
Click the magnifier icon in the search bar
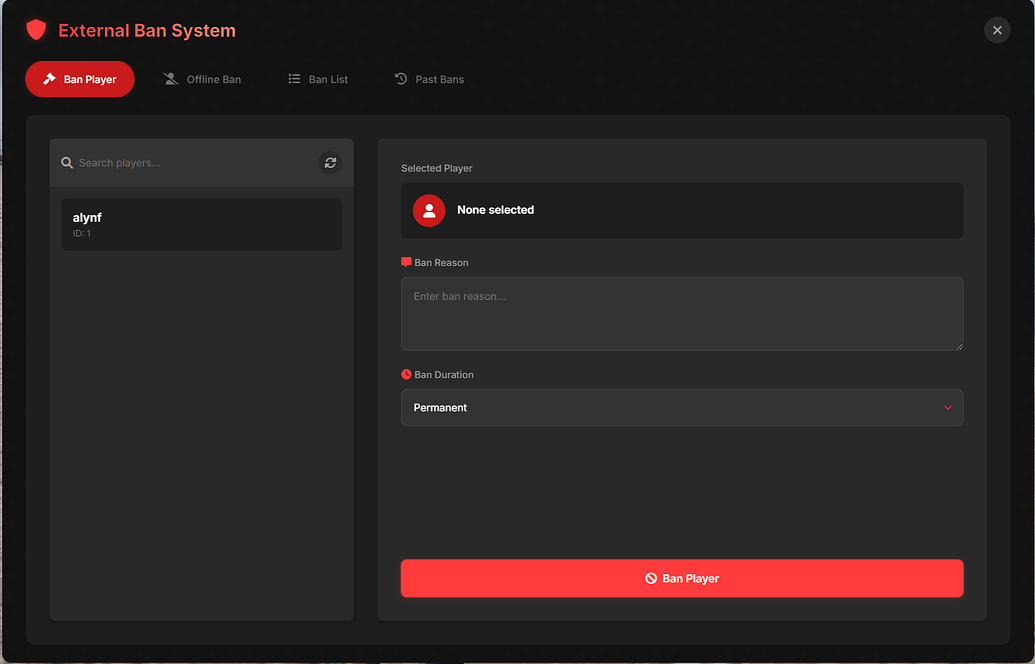(67, 162)
